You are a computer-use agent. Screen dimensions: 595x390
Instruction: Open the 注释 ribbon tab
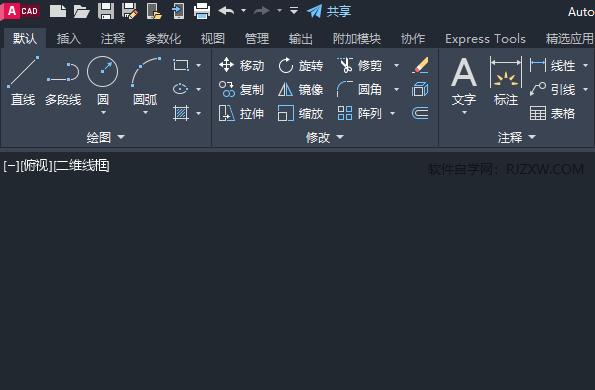tap(113, 38)
